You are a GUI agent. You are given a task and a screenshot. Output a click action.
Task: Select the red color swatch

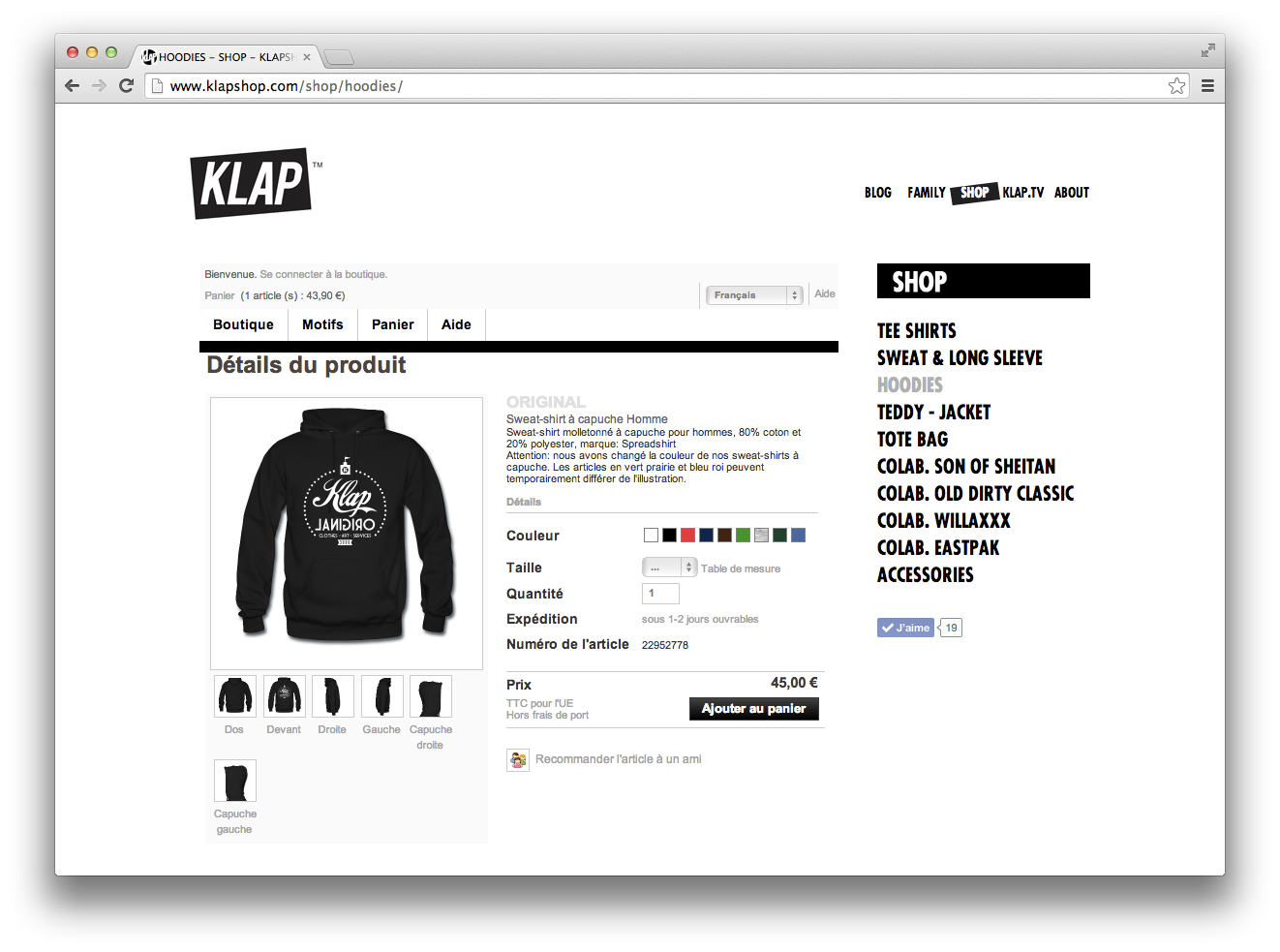(x=687, y=536)
